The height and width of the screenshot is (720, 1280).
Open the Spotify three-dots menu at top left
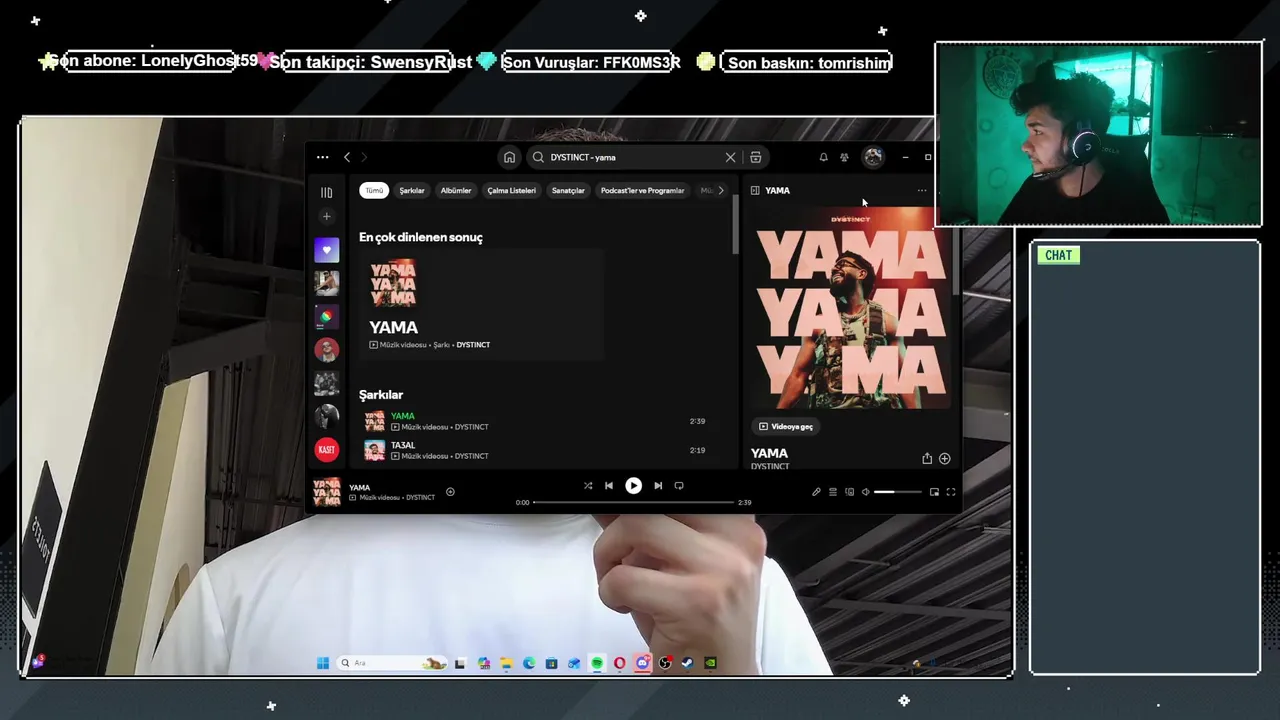322,157
